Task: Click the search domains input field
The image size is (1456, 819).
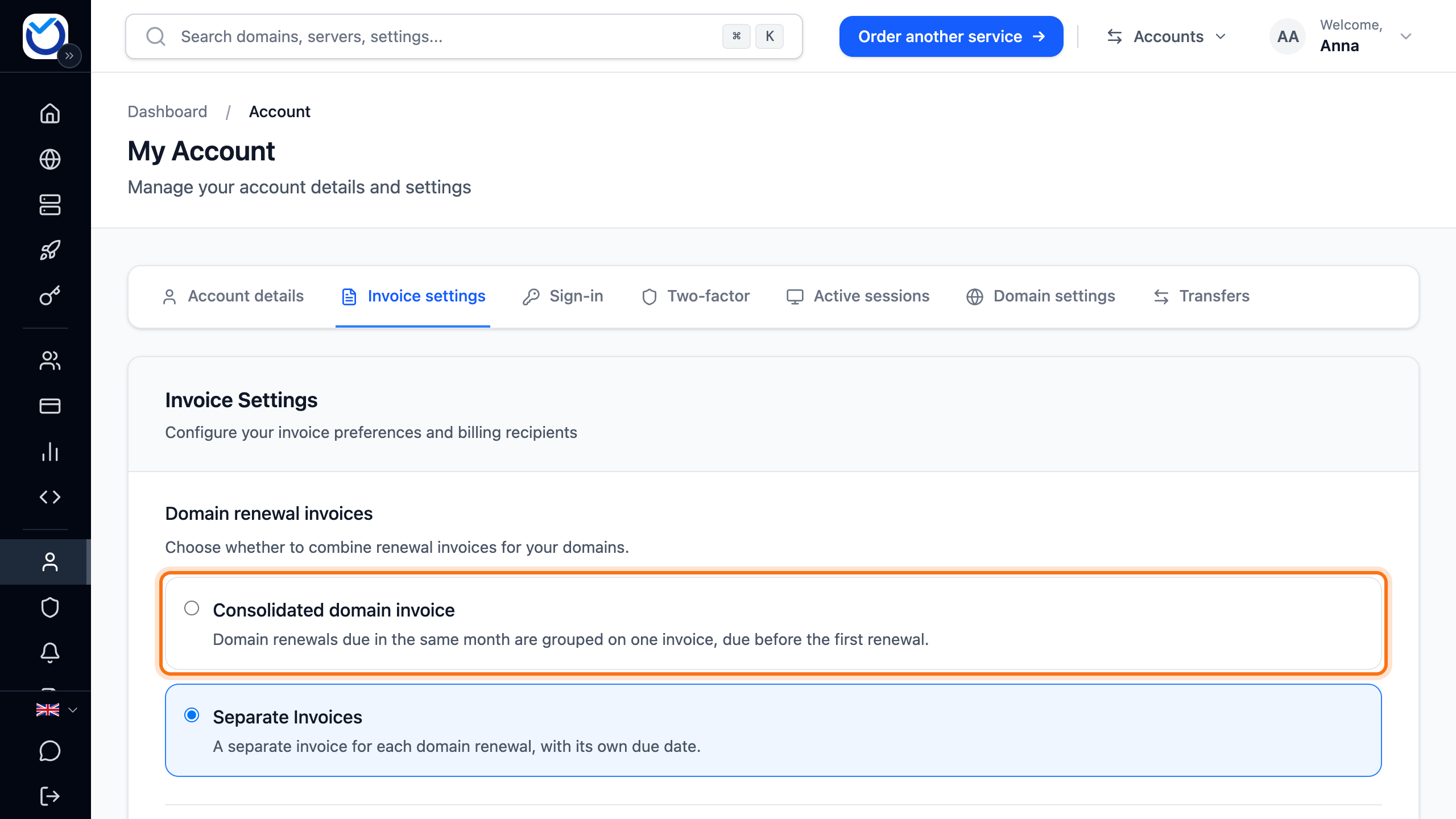Action: click(464, 36)
